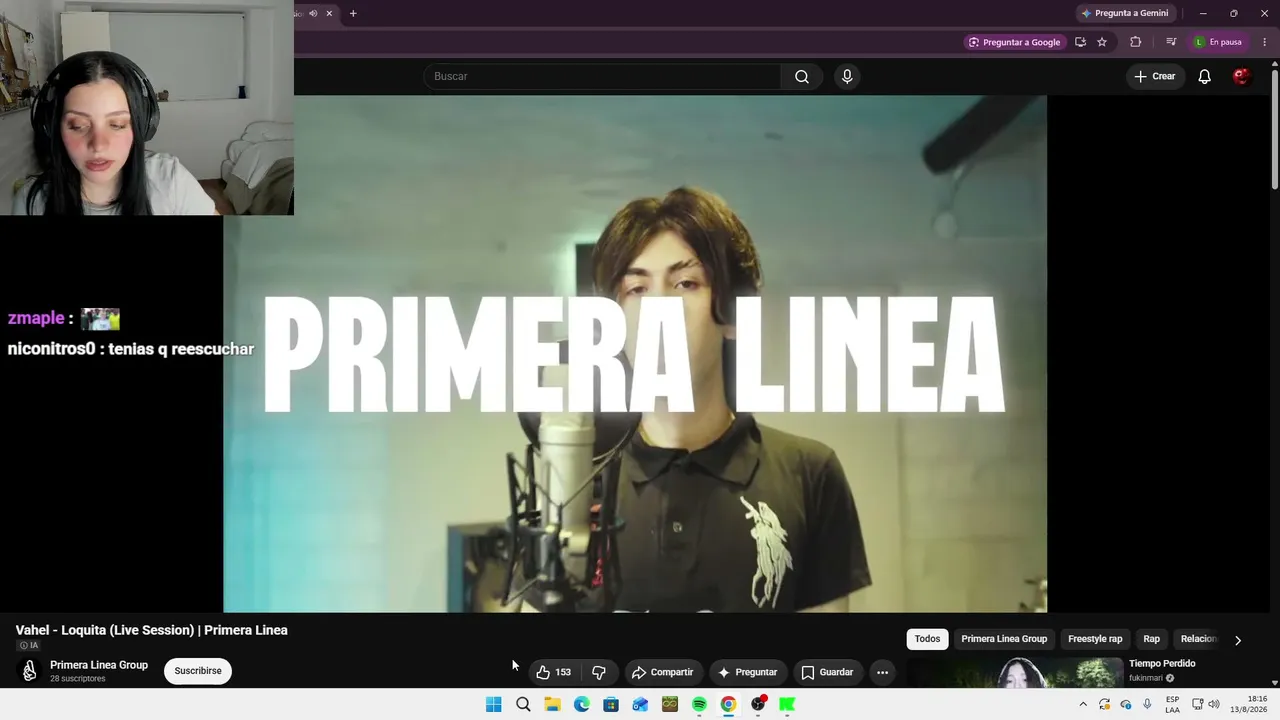Viewport: 1280px width, 720px height.
Task: Open File Explorer from the taskbar
Action: click(x=552, y=704)
